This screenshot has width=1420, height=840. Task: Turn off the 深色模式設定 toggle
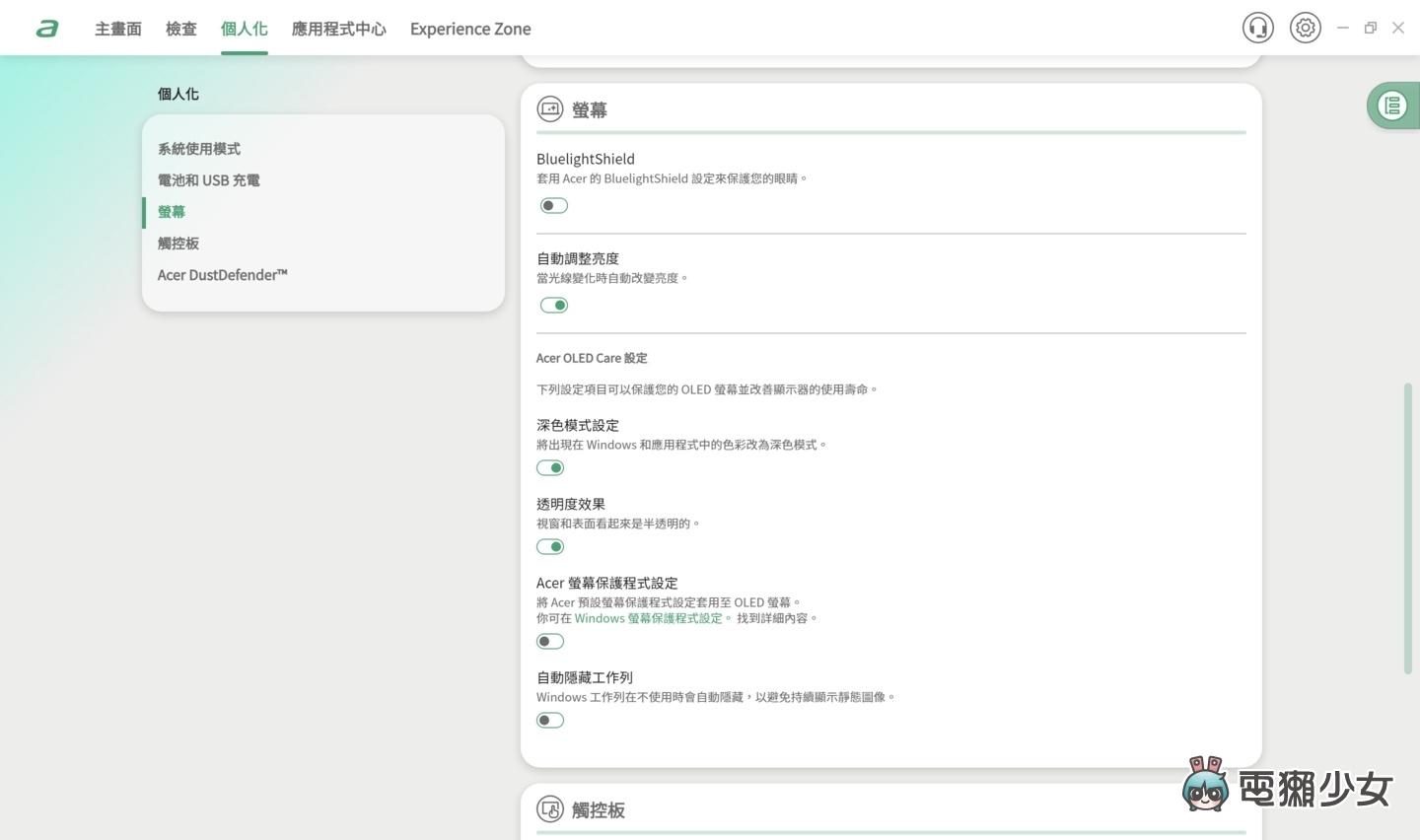point(550,467)
